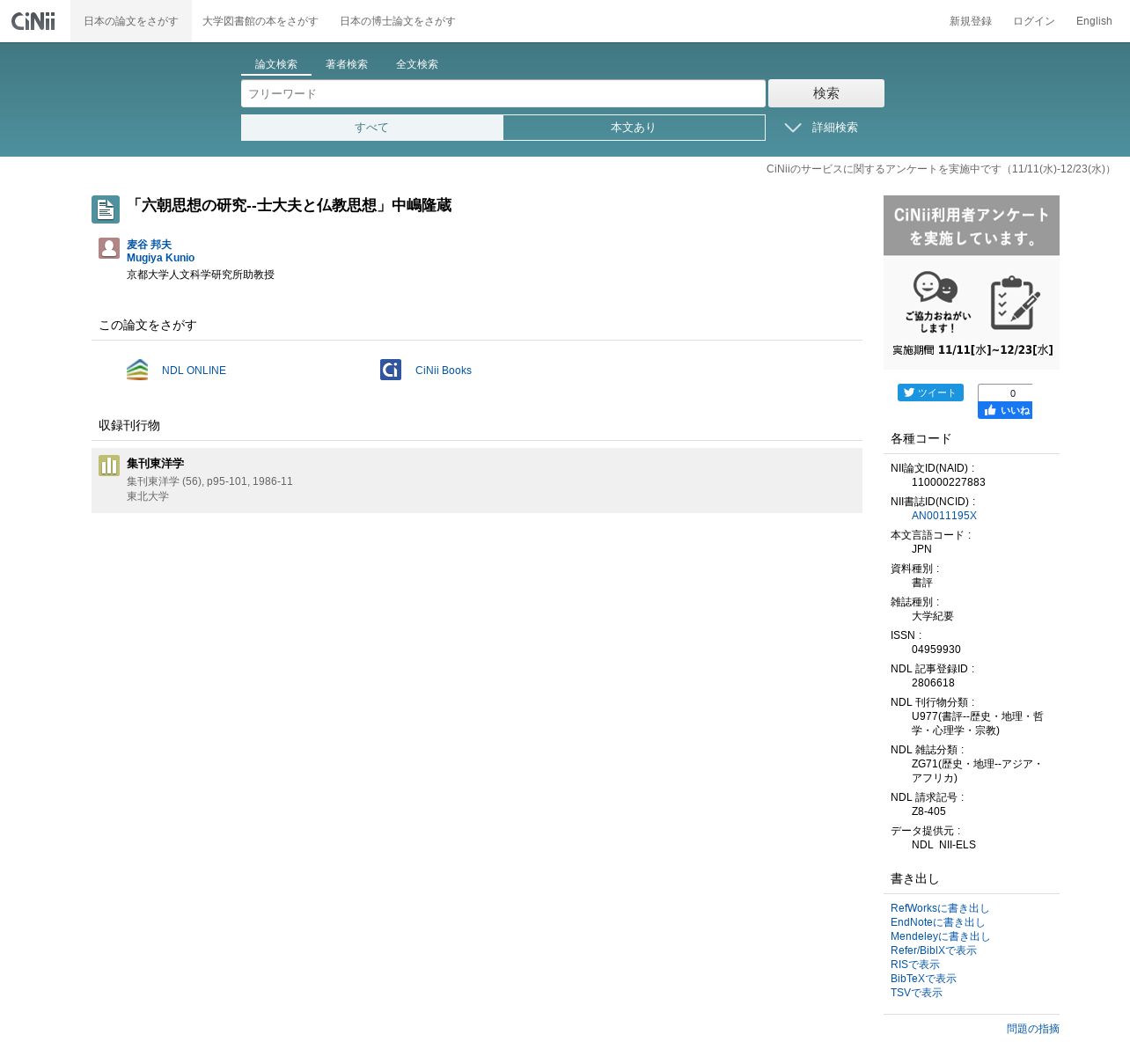Open the ログイン login link

point(1034,21)
